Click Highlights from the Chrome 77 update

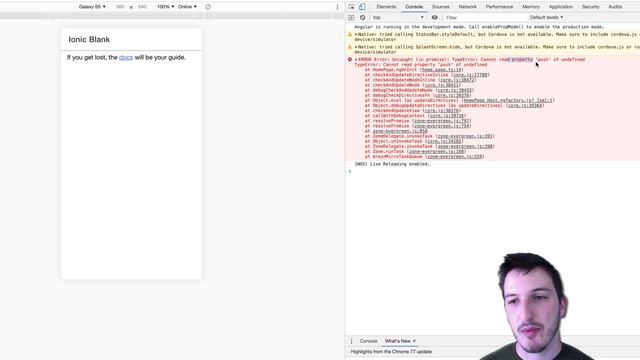click(391, 351)
